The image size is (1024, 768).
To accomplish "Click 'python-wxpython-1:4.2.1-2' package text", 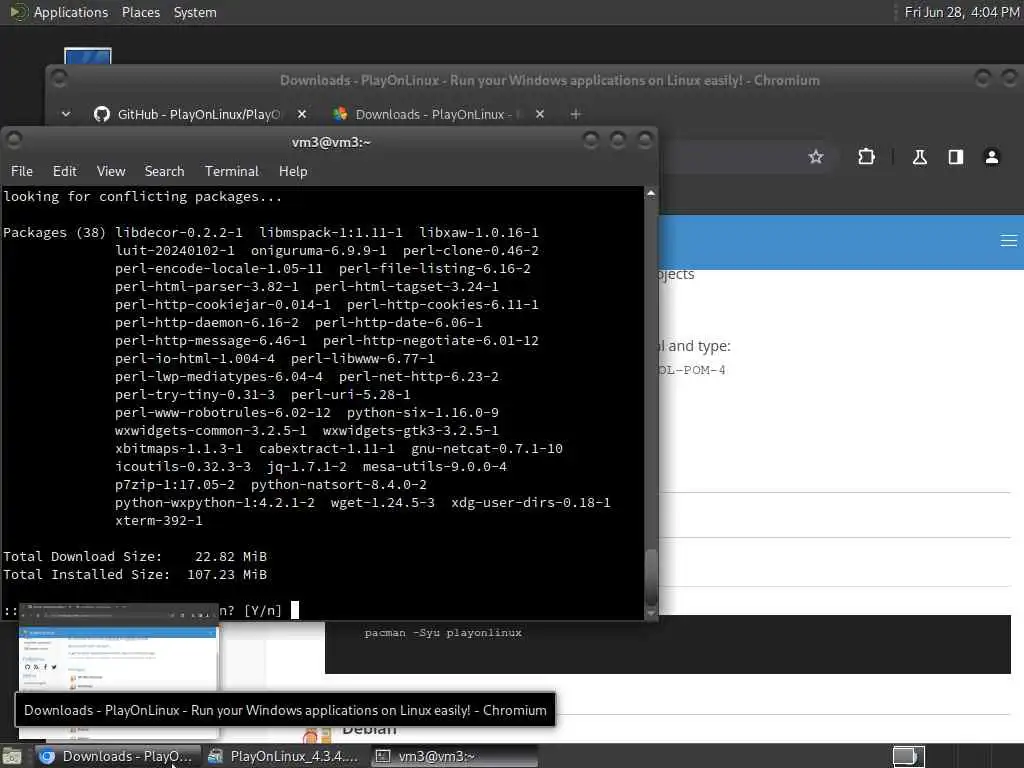I will point(215,503).
